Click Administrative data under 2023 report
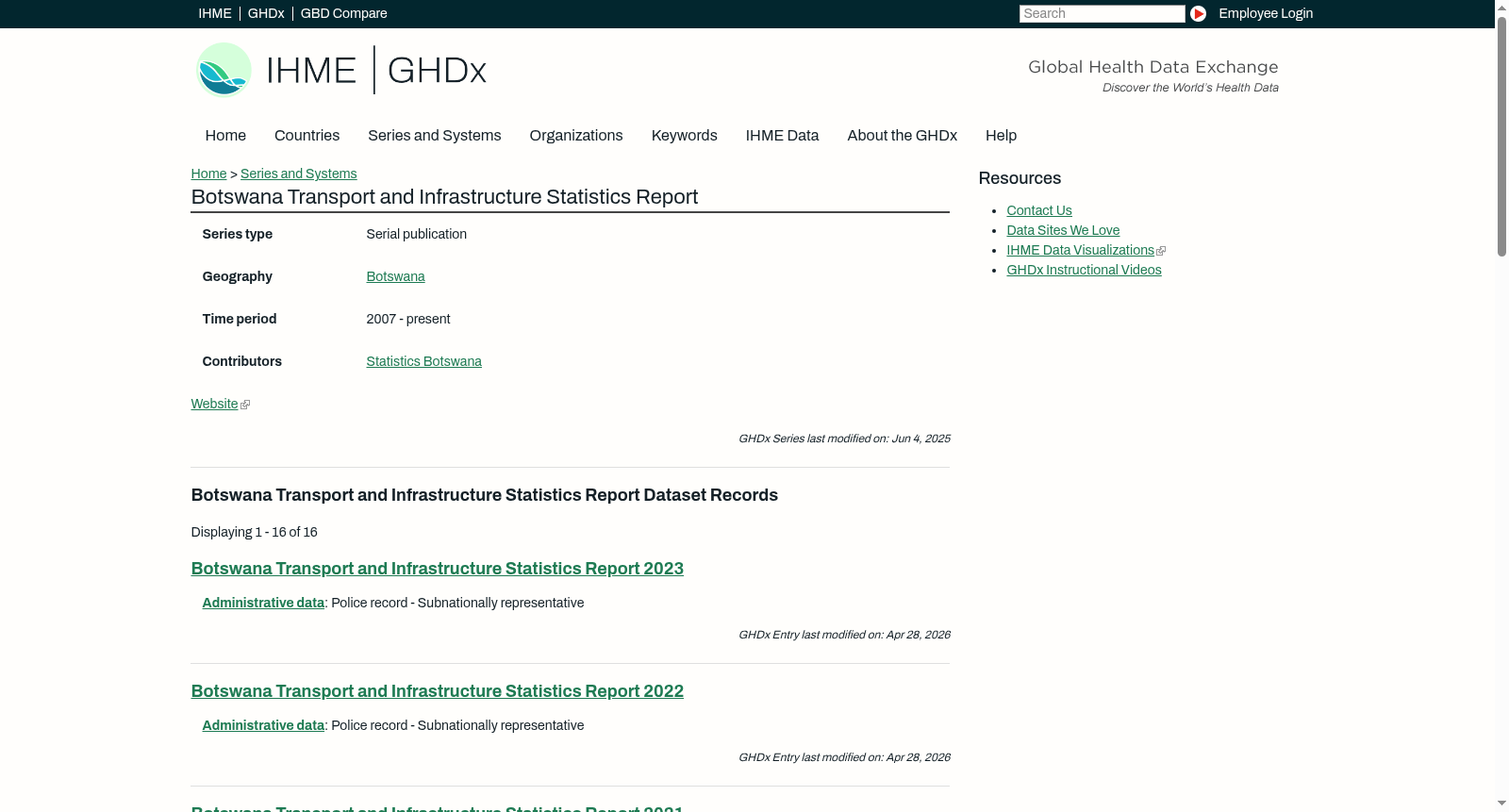 (x=263, y=603)
